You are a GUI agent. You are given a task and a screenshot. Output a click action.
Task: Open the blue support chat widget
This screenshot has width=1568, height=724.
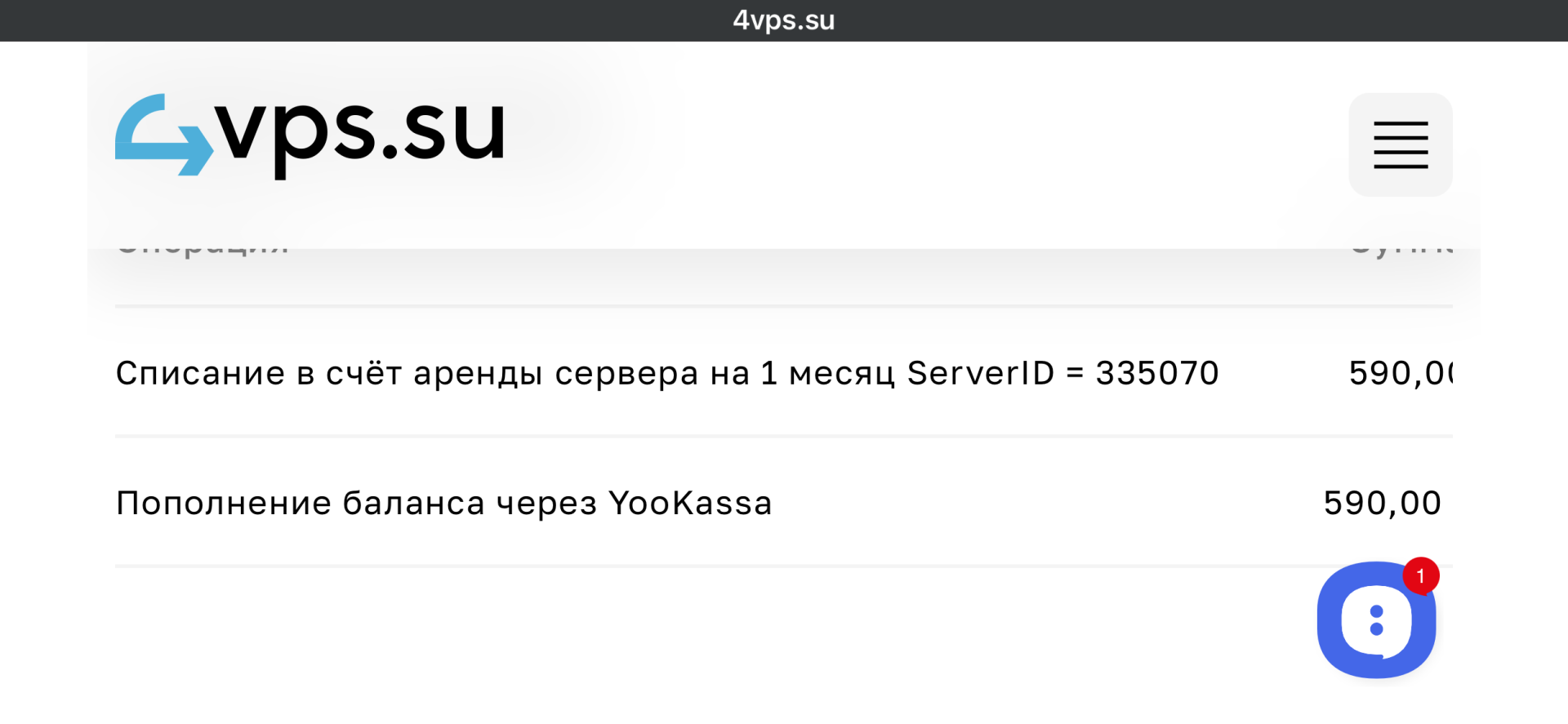(x=1375, y=620)
